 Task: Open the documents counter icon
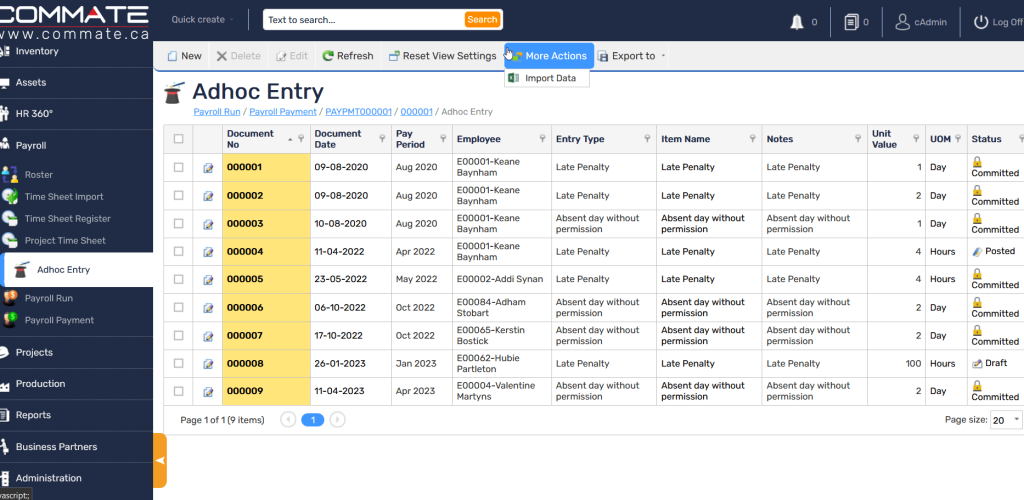click(x=850, y=22)
